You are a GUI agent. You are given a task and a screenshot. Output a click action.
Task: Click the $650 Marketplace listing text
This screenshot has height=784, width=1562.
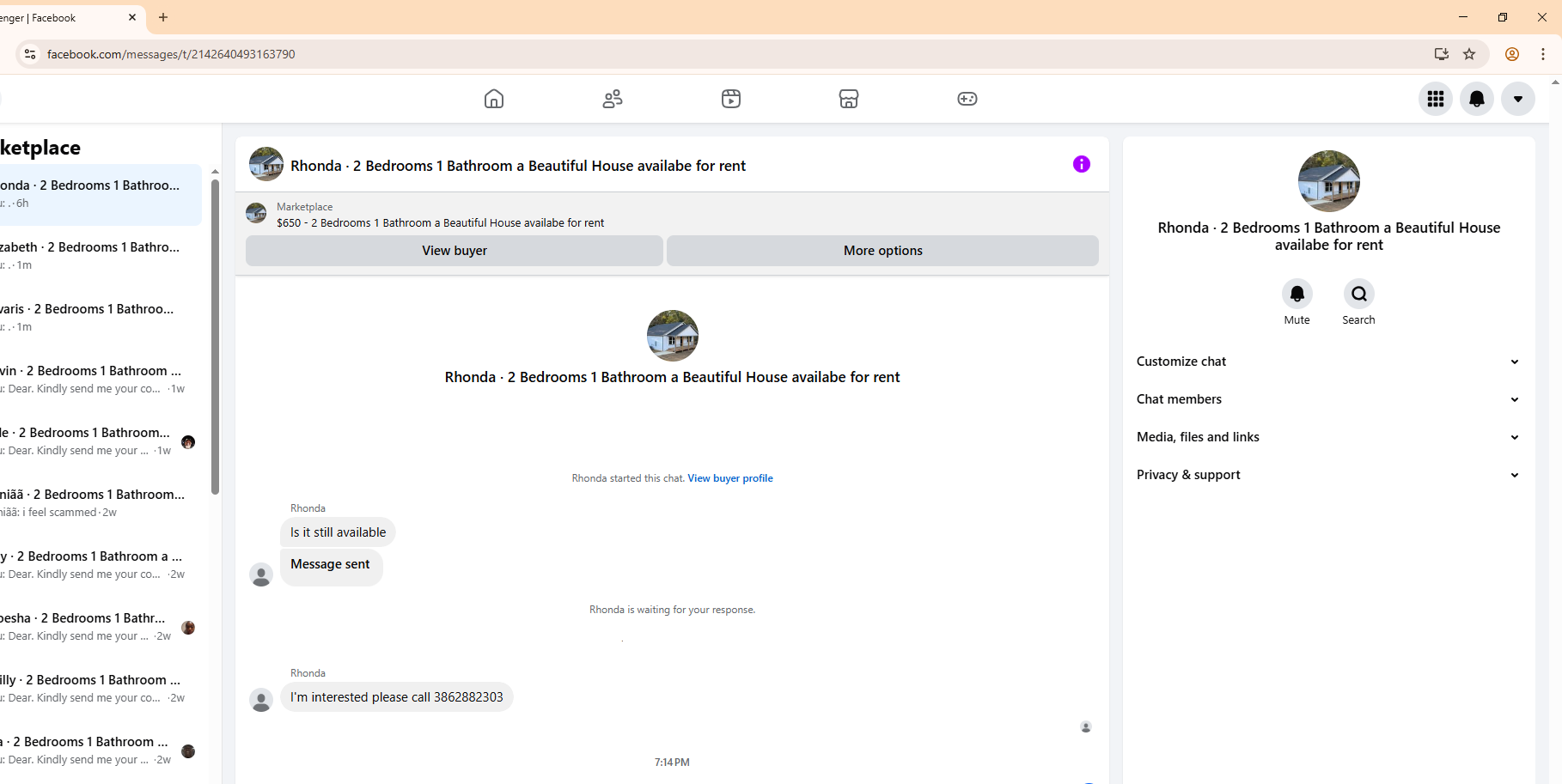(x=440, y=222)
